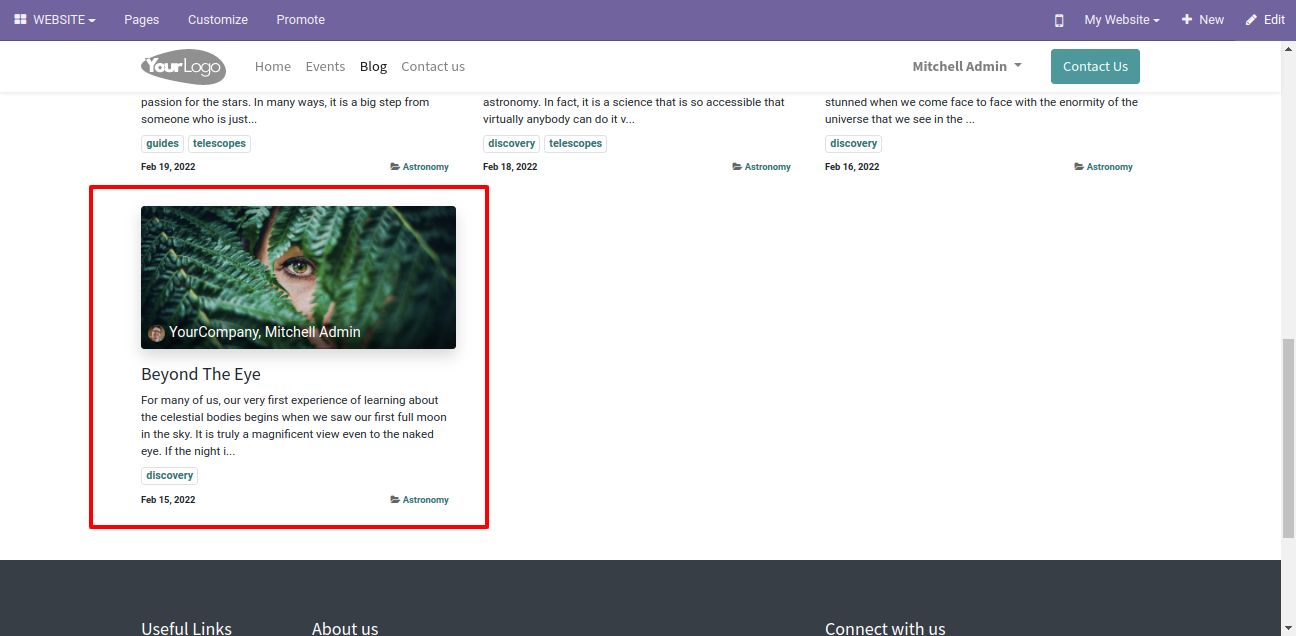Select discovery tag under Feb 18 post
The width and height of the screenshot is (1296, 636).
511,144
